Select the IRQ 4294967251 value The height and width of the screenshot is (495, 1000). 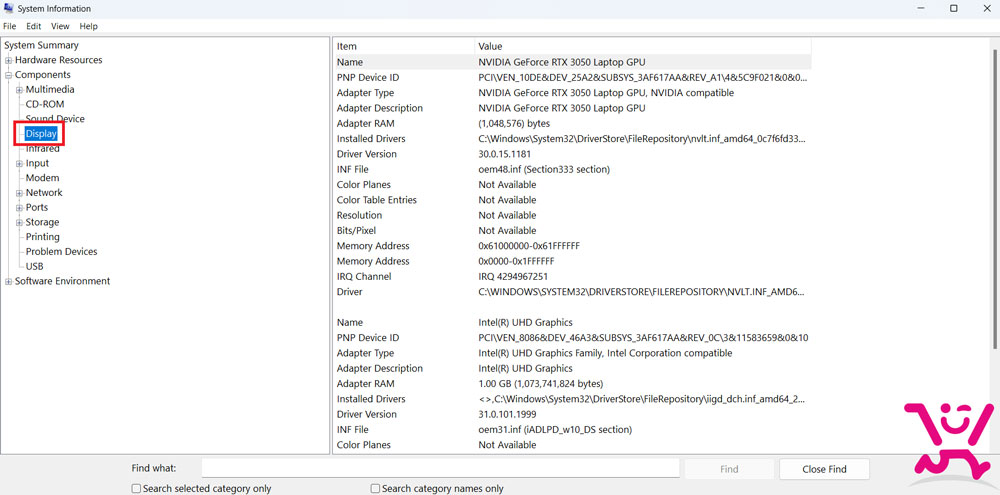513,276
